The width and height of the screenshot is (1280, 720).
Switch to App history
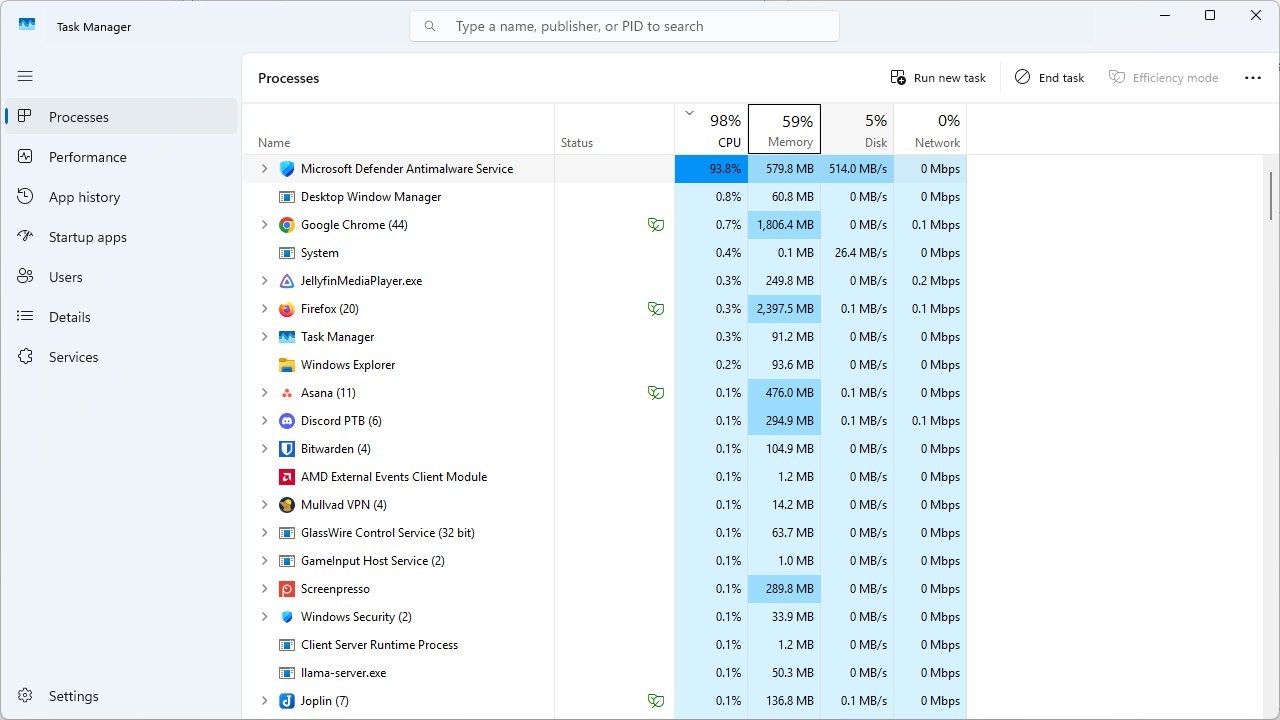click(121, 197)
